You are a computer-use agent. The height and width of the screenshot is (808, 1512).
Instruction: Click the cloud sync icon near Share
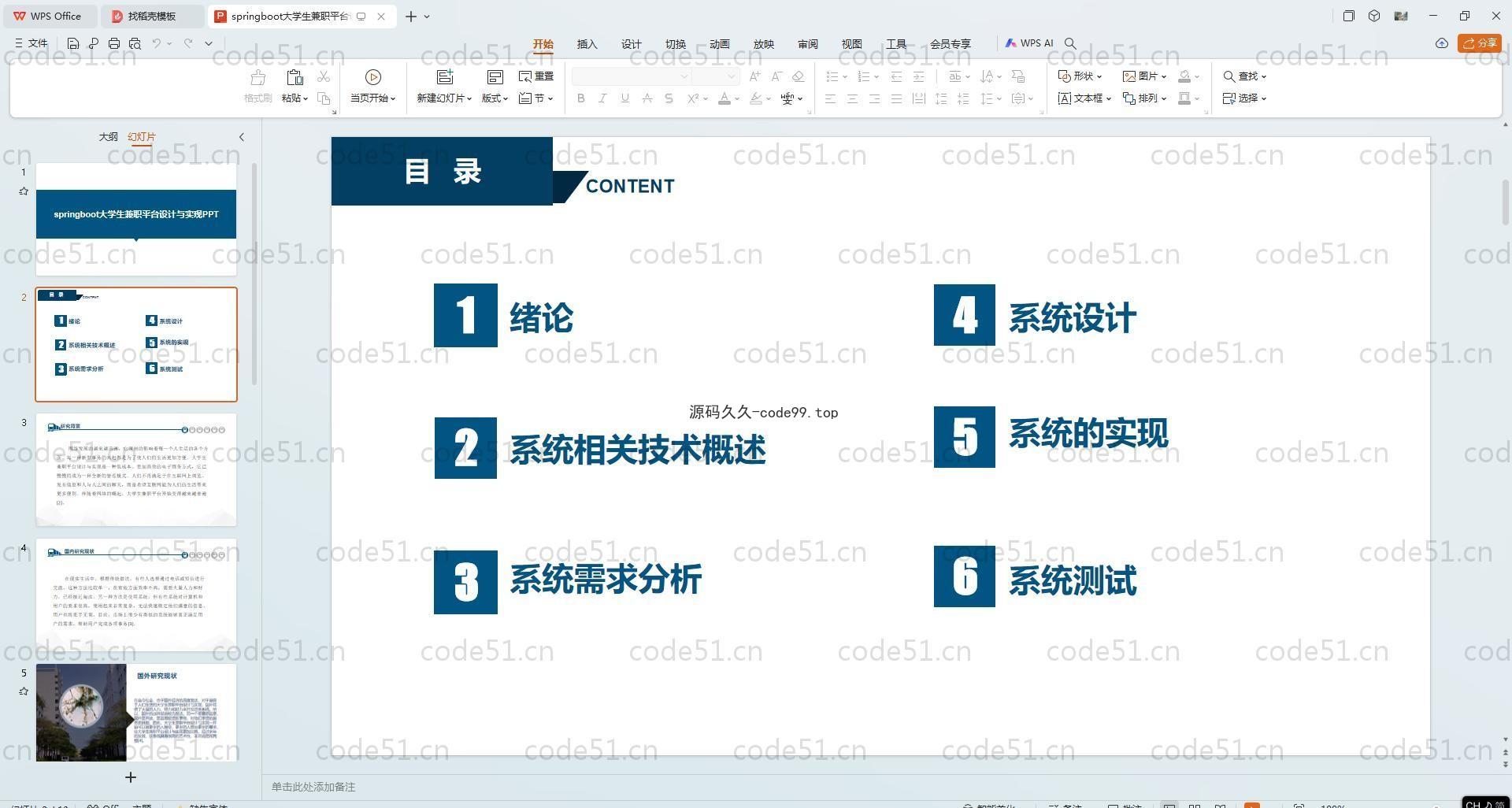(x=1442, y=43)
